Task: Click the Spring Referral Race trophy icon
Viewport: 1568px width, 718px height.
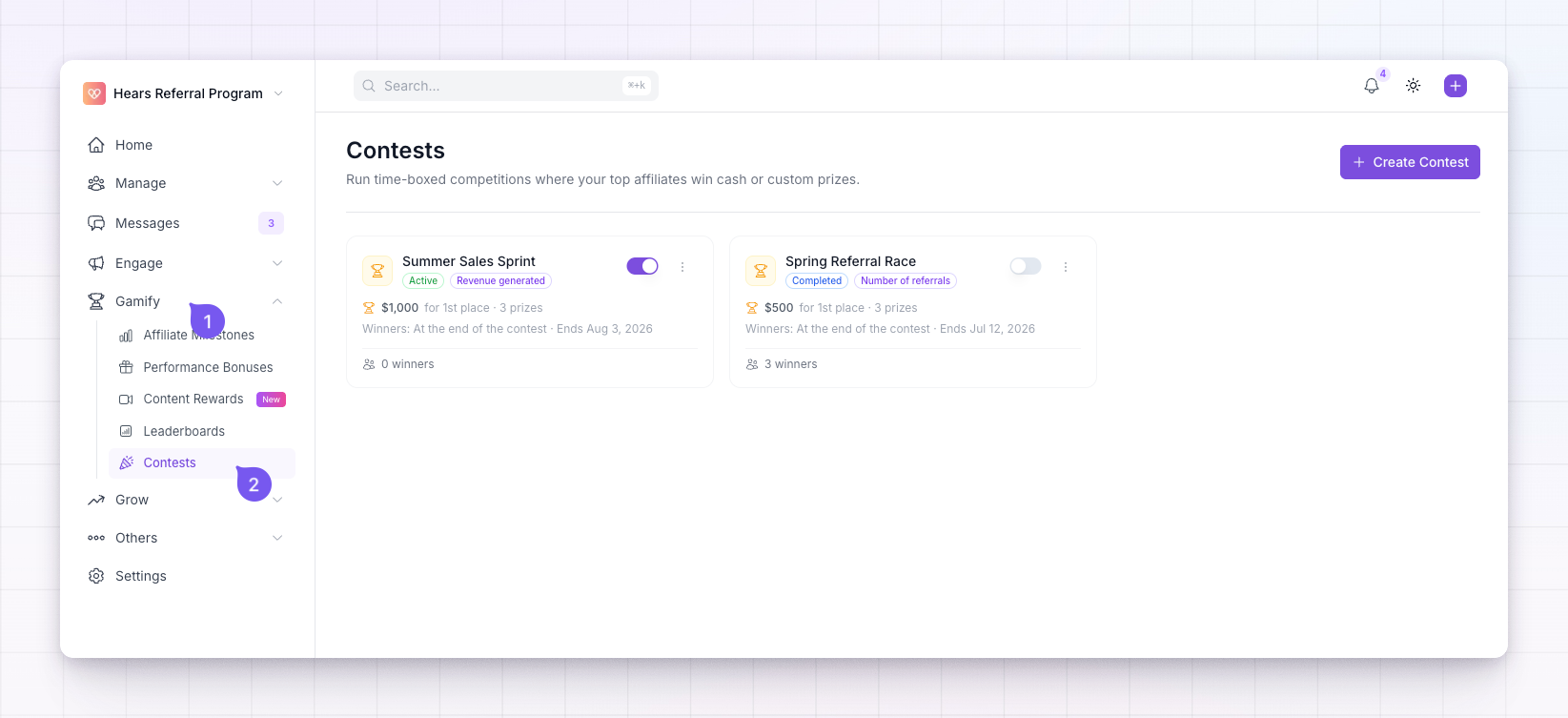Action: click(761, 271)
